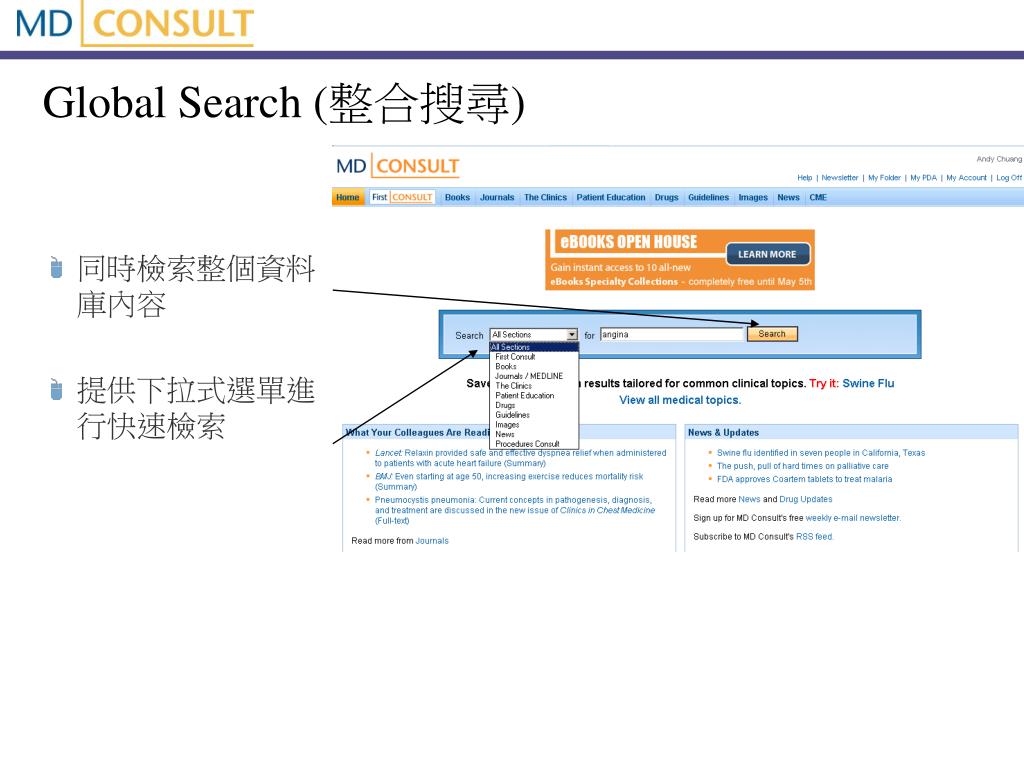Open the Patient Education tab

pos(611,197)
